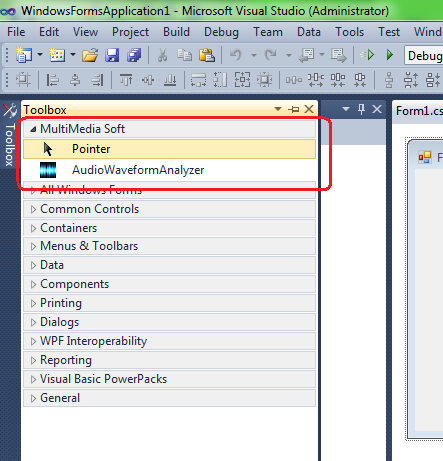This screenshot has width=443, height=461.
Task: Expand the Visual Basic PowerPacks group
Action: tap(169, 379)
